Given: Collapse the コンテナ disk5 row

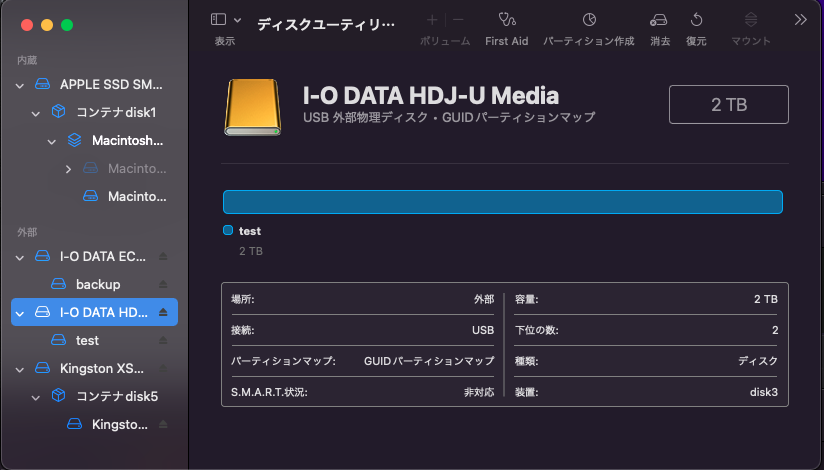Looking at the screenshot, I should pos(36,397).
